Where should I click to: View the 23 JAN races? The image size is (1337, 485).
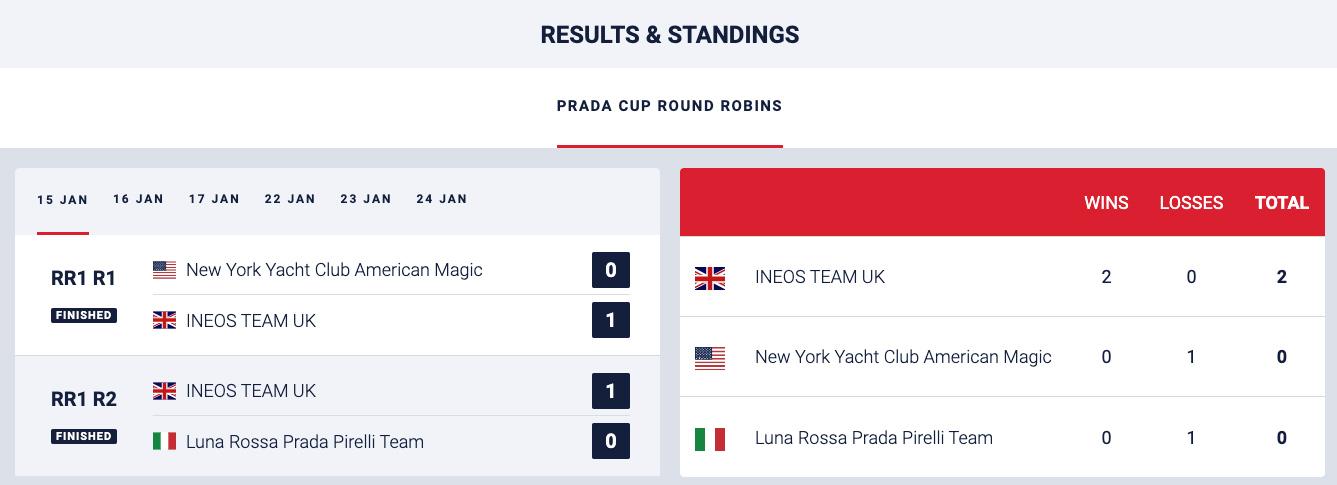coord(366,199)
